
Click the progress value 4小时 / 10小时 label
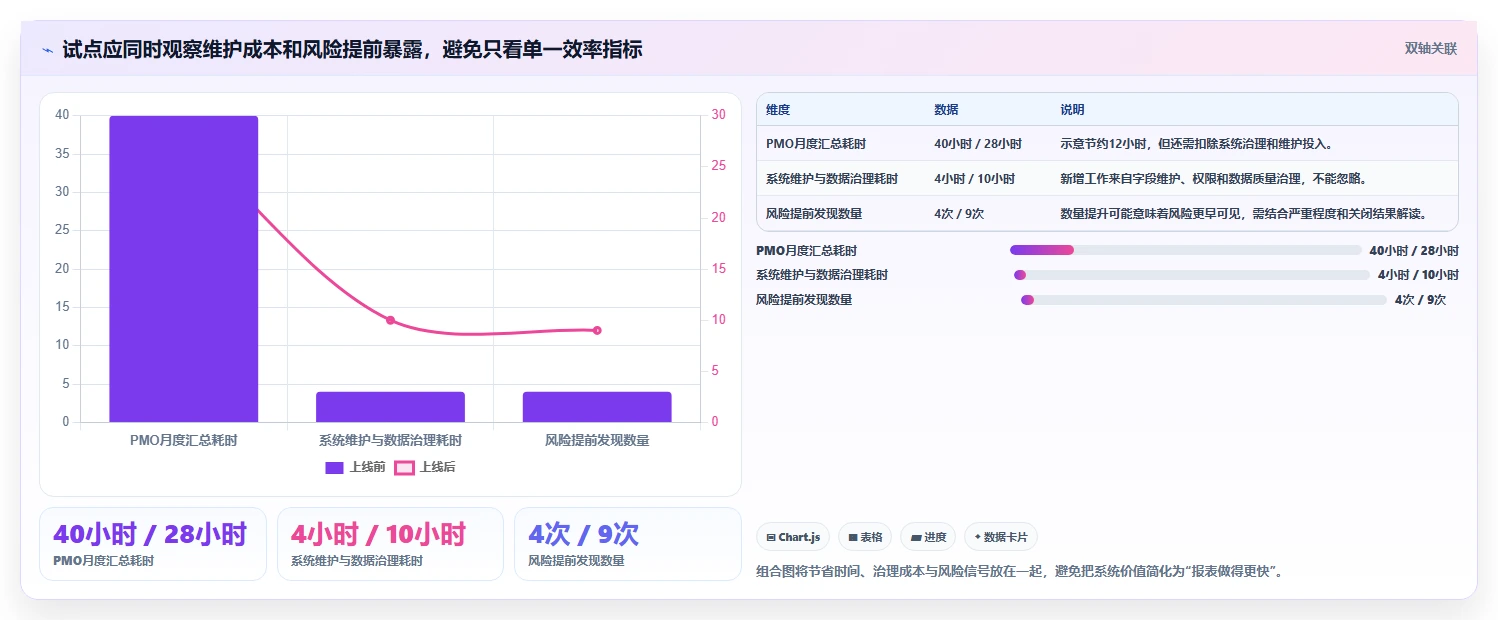point(1418,275)
